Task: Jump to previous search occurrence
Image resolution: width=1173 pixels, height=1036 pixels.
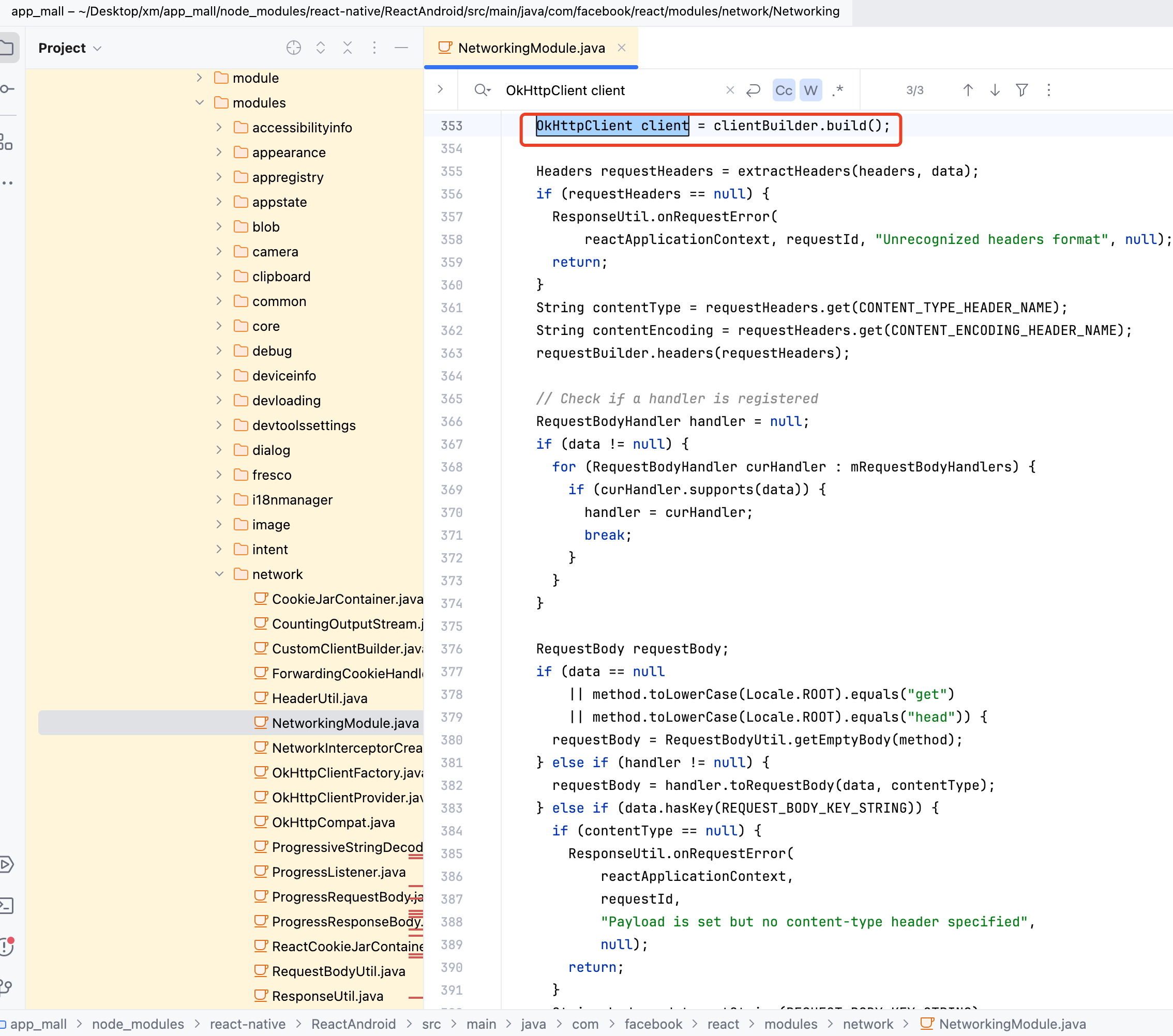Action: click(x=968, y=90)
